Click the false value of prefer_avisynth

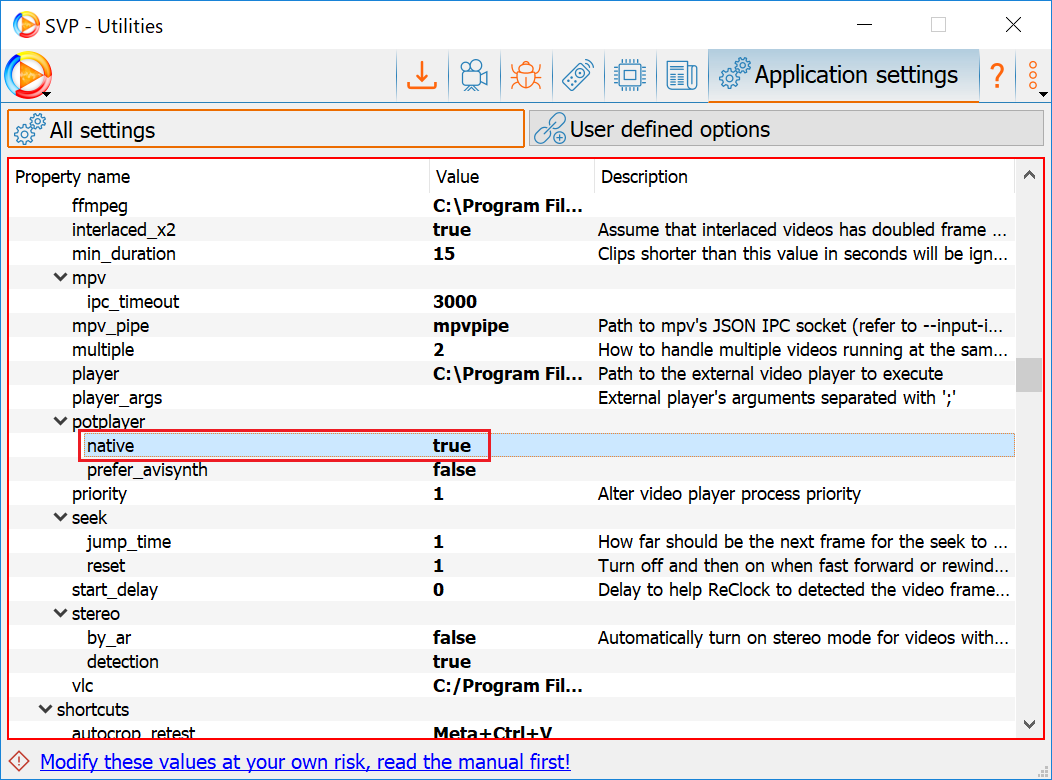tap(454, 469)
